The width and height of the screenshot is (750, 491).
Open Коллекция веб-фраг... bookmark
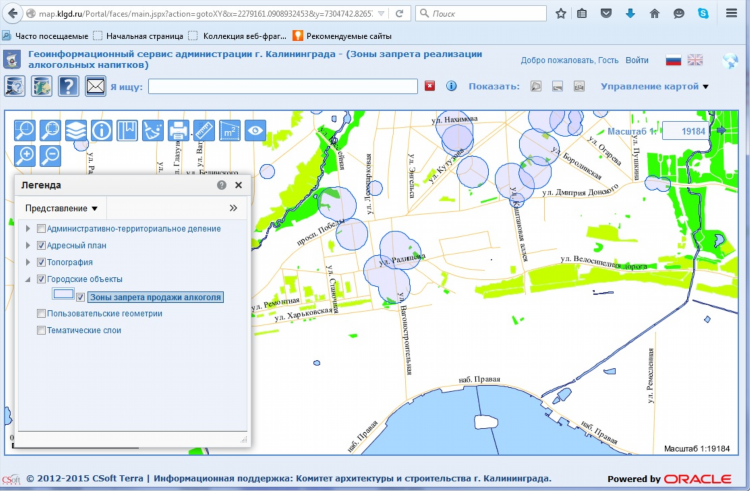point(238,36)
